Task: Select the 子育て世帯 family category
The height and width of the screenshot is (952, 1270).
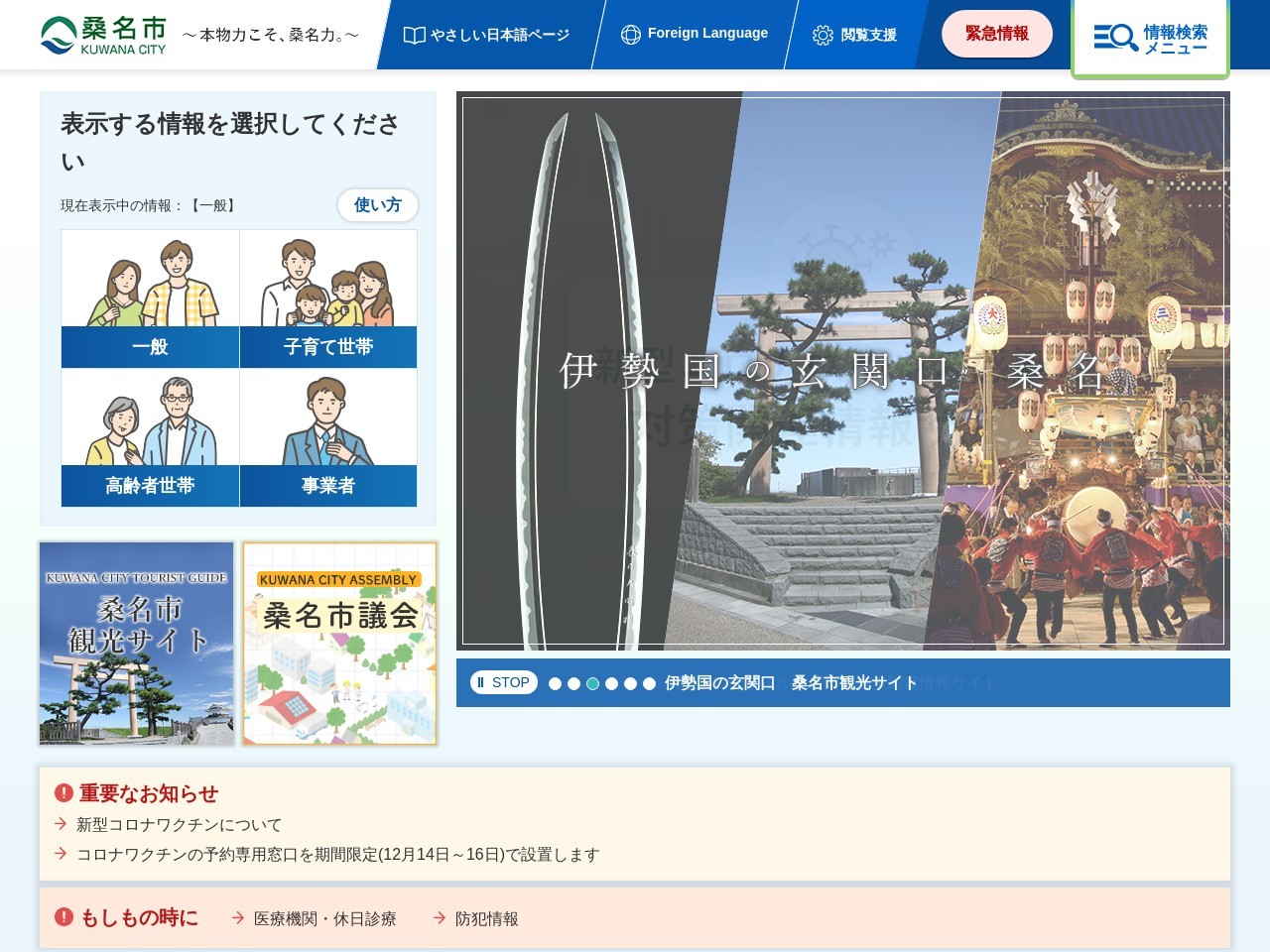Action: pyautogui.click(x=328, y=298)
